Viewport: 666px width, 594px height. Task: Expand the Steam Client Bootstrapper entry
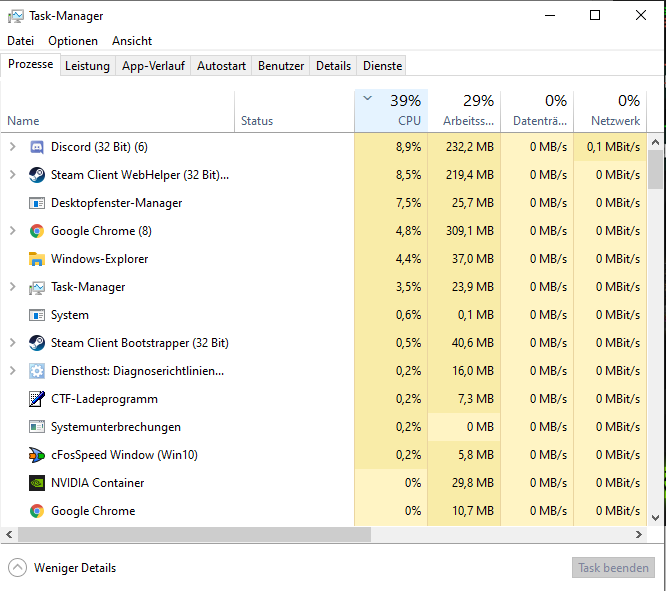13,343
